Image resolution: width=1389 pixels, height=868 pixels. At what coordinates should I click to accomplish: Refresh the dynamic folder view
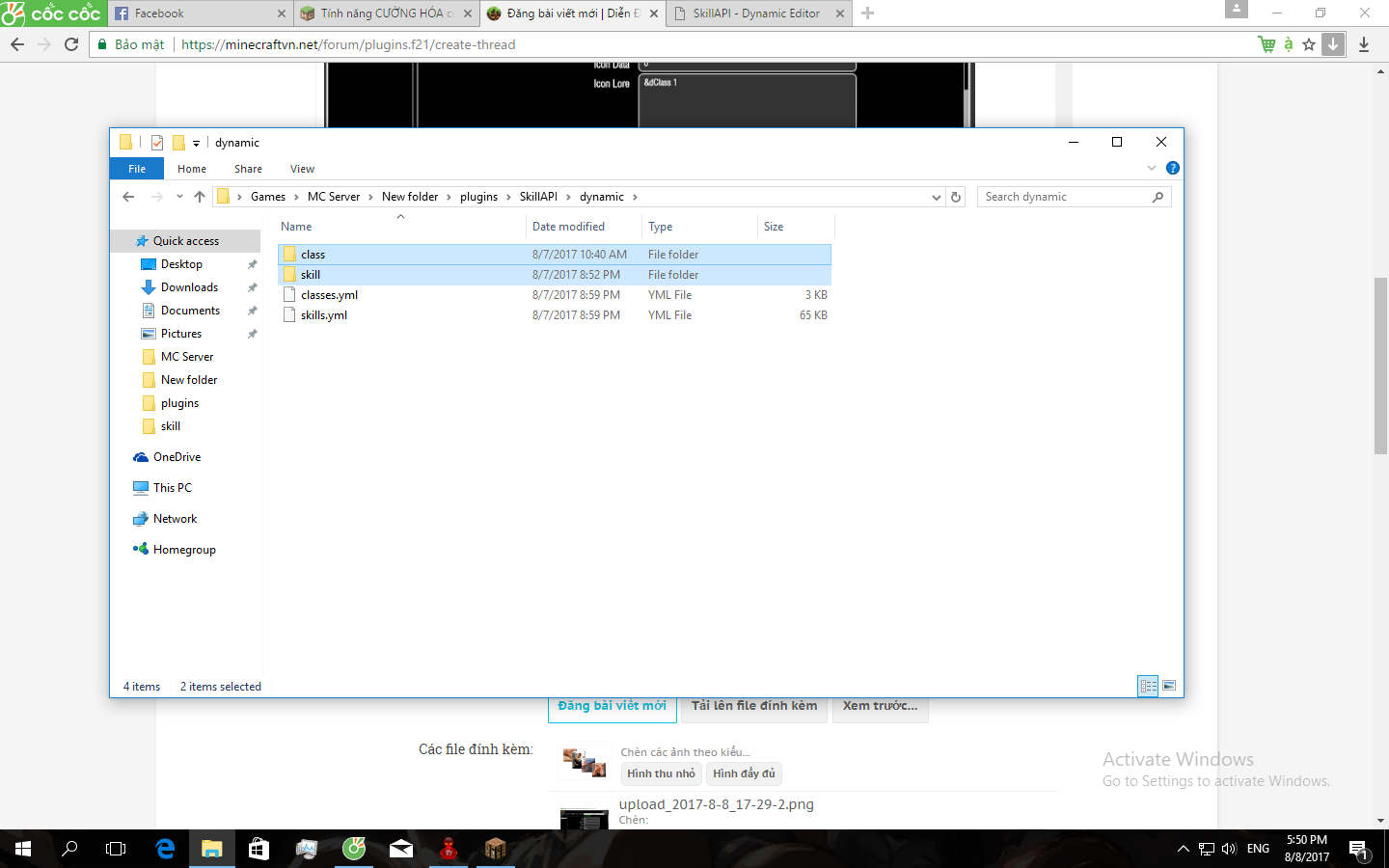[x=956, y=197]
